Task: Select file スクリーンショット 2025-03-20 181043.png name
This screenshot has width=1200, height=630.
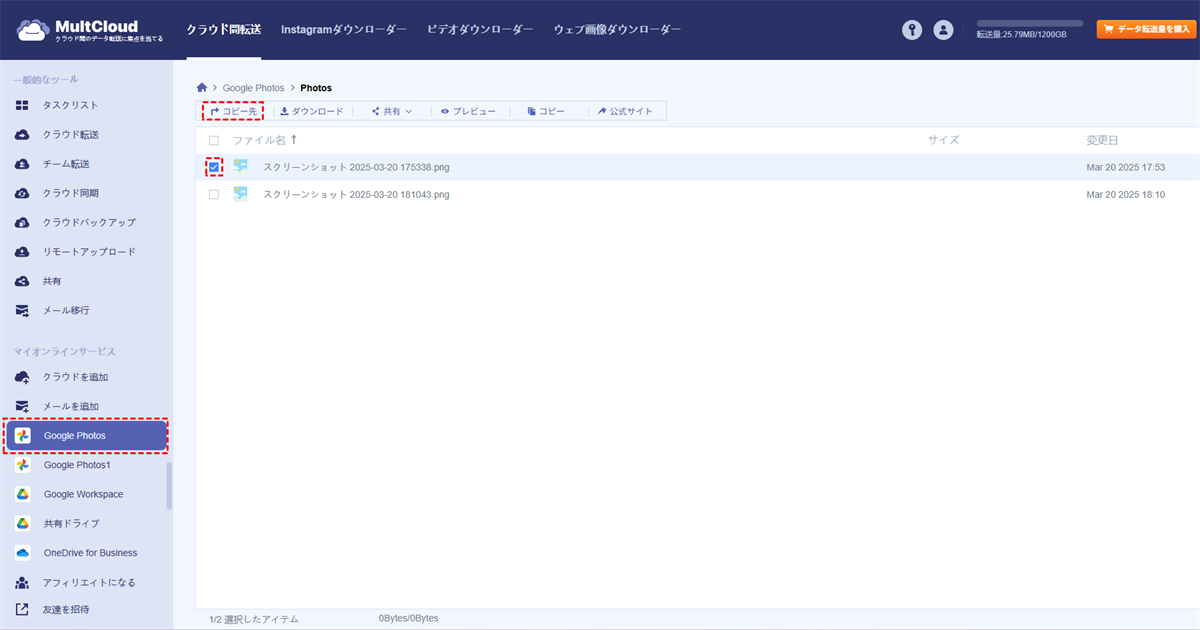Action: click(x=356, y=194)
